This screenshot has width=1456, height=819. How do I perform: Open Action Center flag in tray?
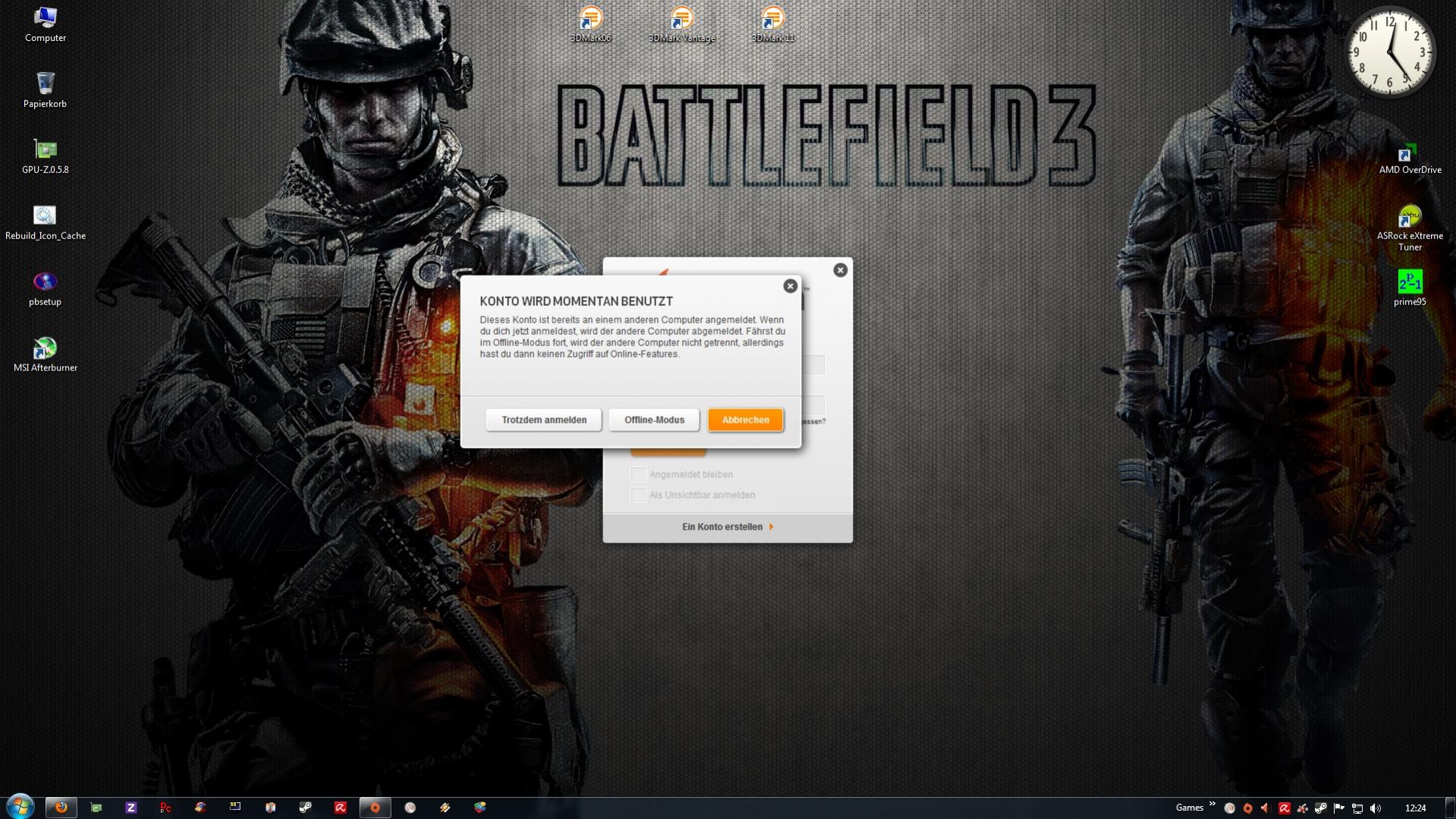click(1339, 808)
